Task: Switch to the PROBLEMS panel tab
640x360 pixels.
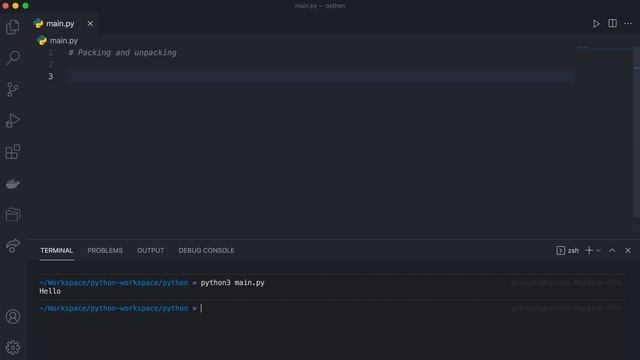Action: (105, 251)
